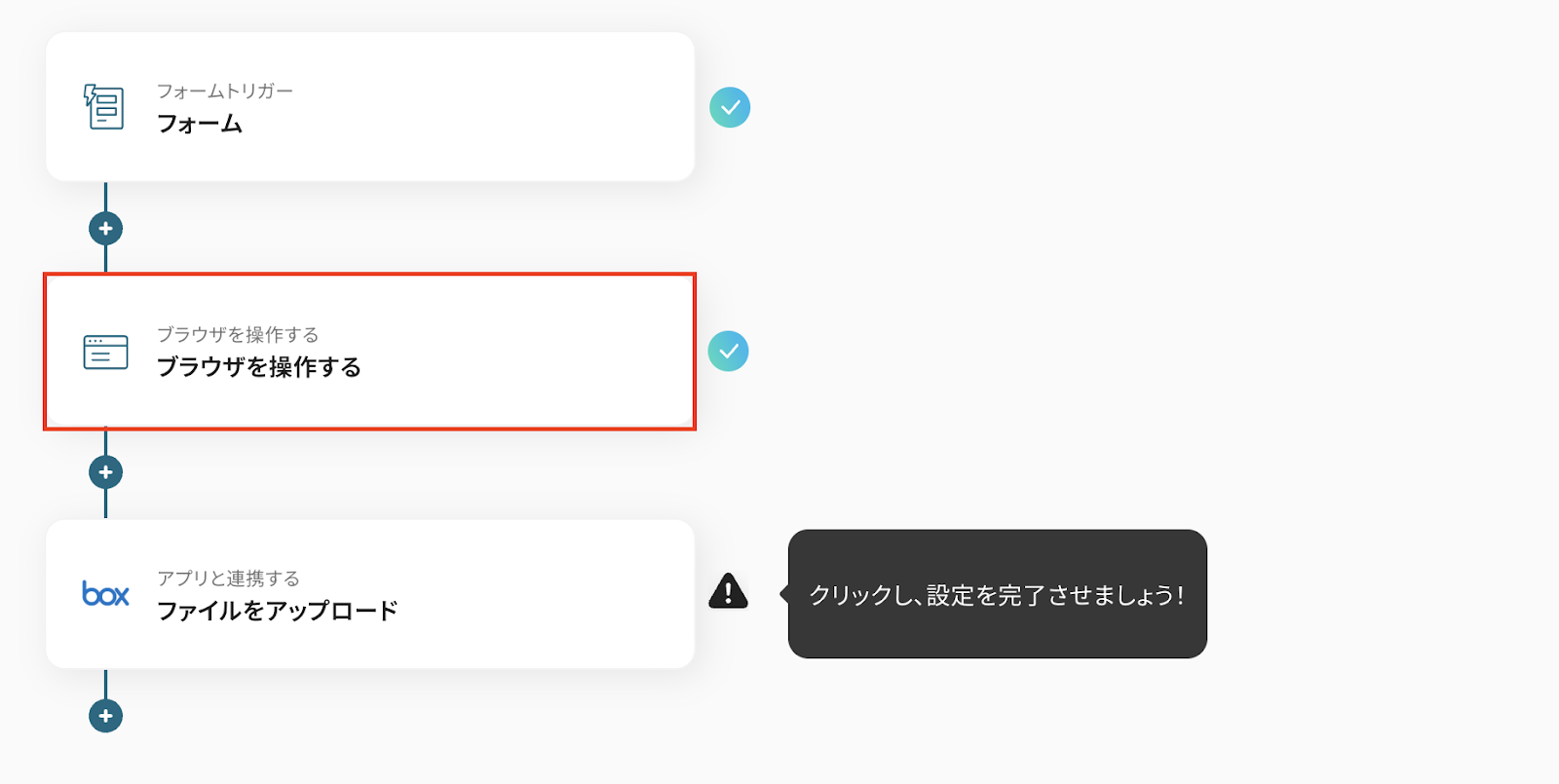Click checkmark beside the フォーム step

(730, 107)
